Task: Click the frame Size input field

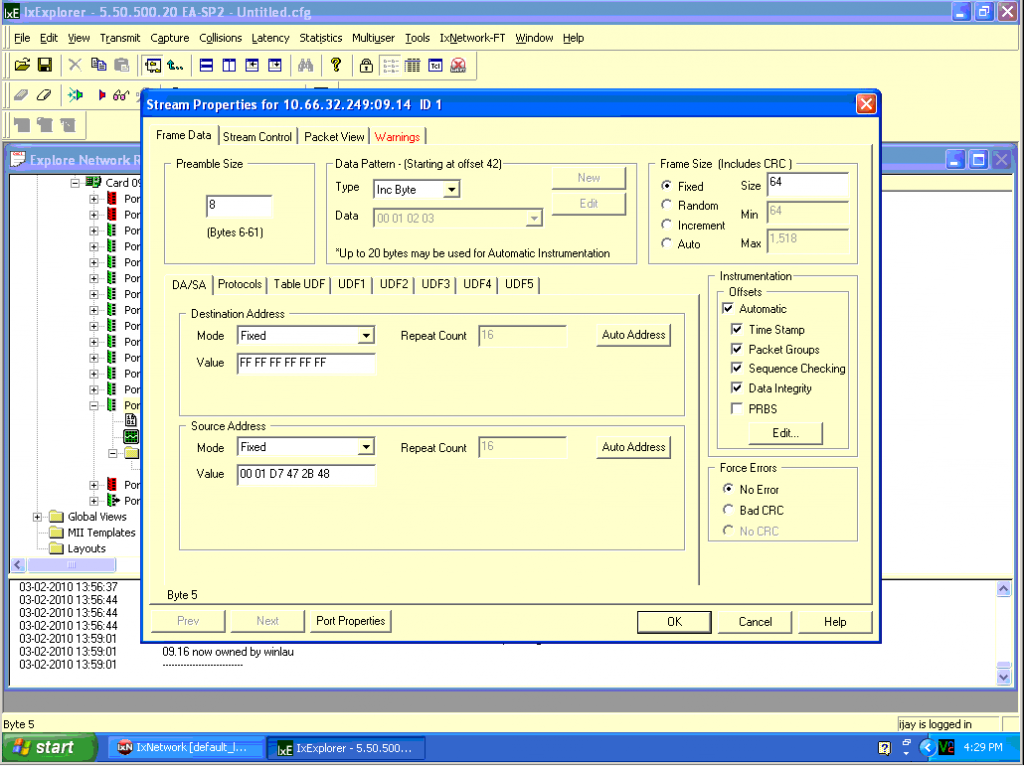Action: (808, 185)
